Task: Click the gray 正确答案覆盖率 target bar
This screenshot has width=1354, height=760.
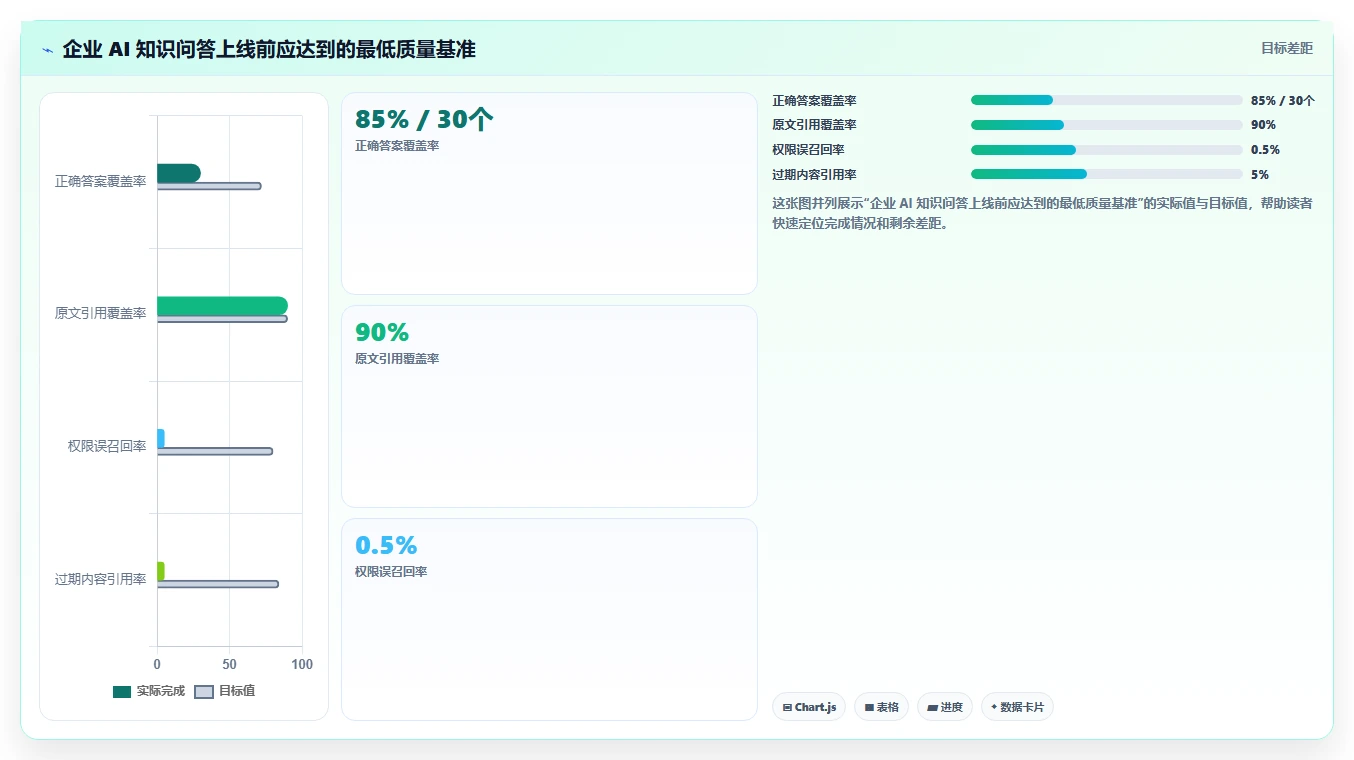Action: click(209, 186)
